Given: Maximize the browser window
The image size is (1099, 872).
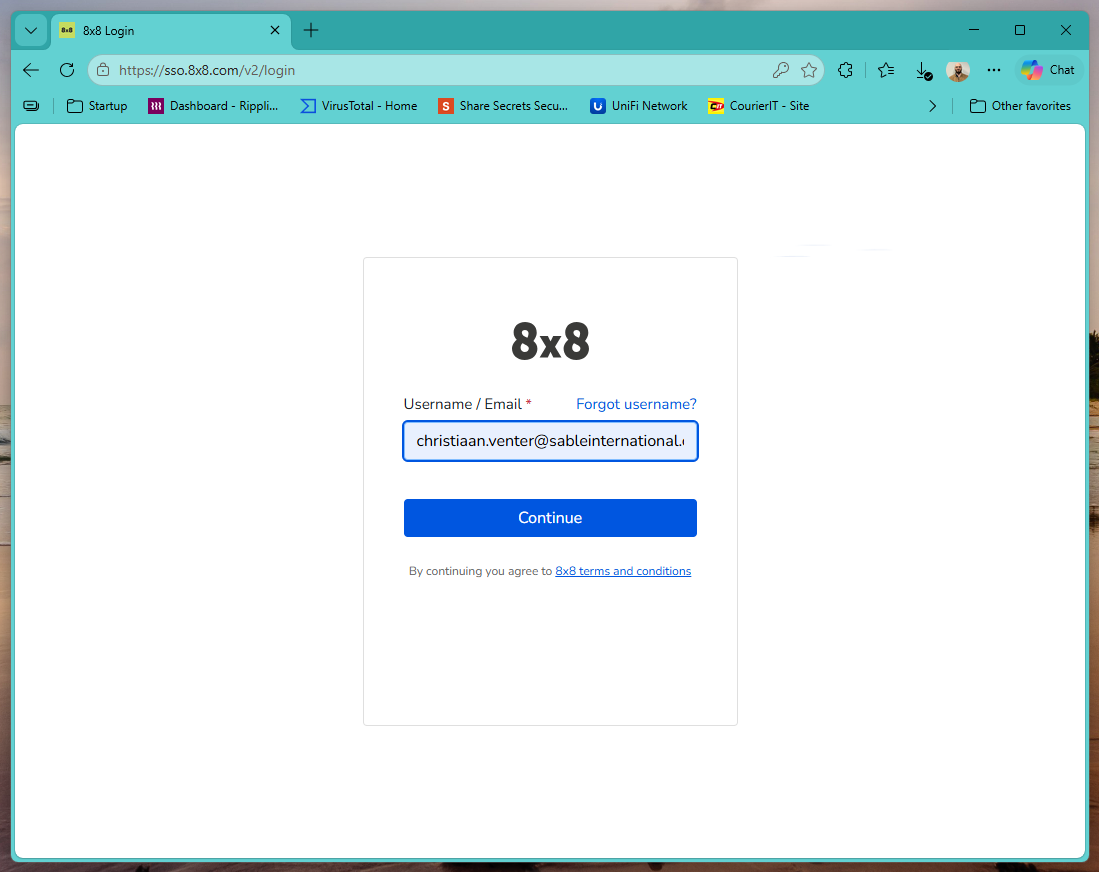Looking at the screenshot, I should click(1020, 30).
